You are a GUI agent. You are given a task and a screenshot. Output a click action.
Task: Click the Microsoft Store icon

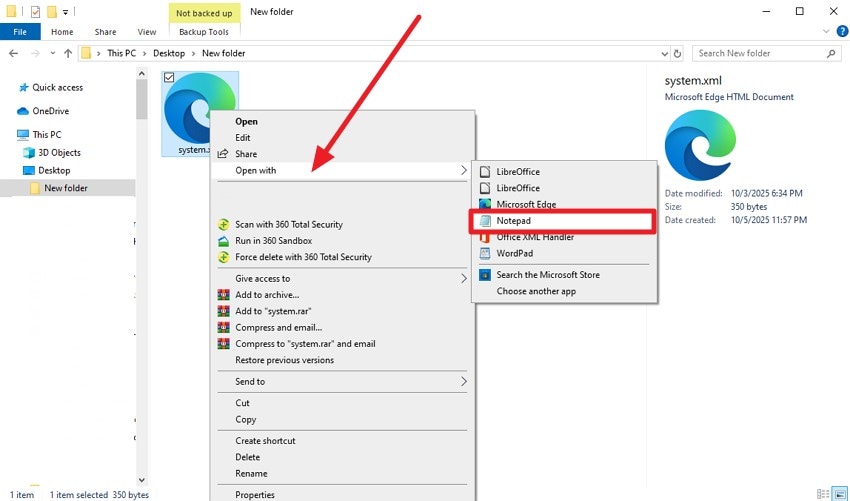coord(485,275)
